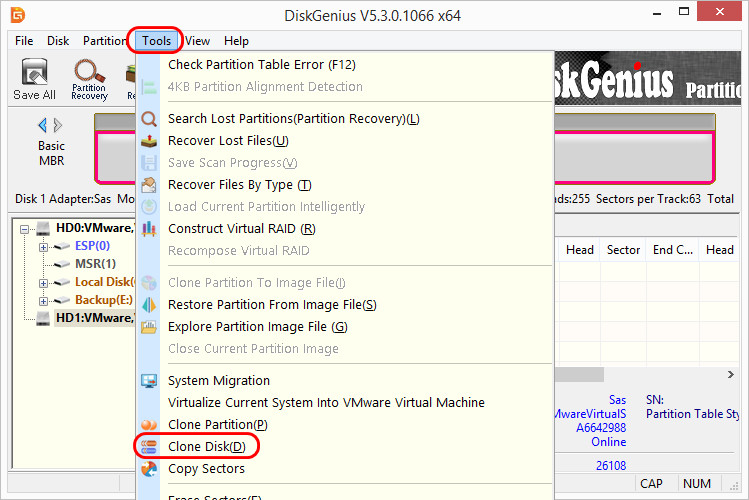
Task: Click the MSR(1) partition drive icon
Action: 63,264
